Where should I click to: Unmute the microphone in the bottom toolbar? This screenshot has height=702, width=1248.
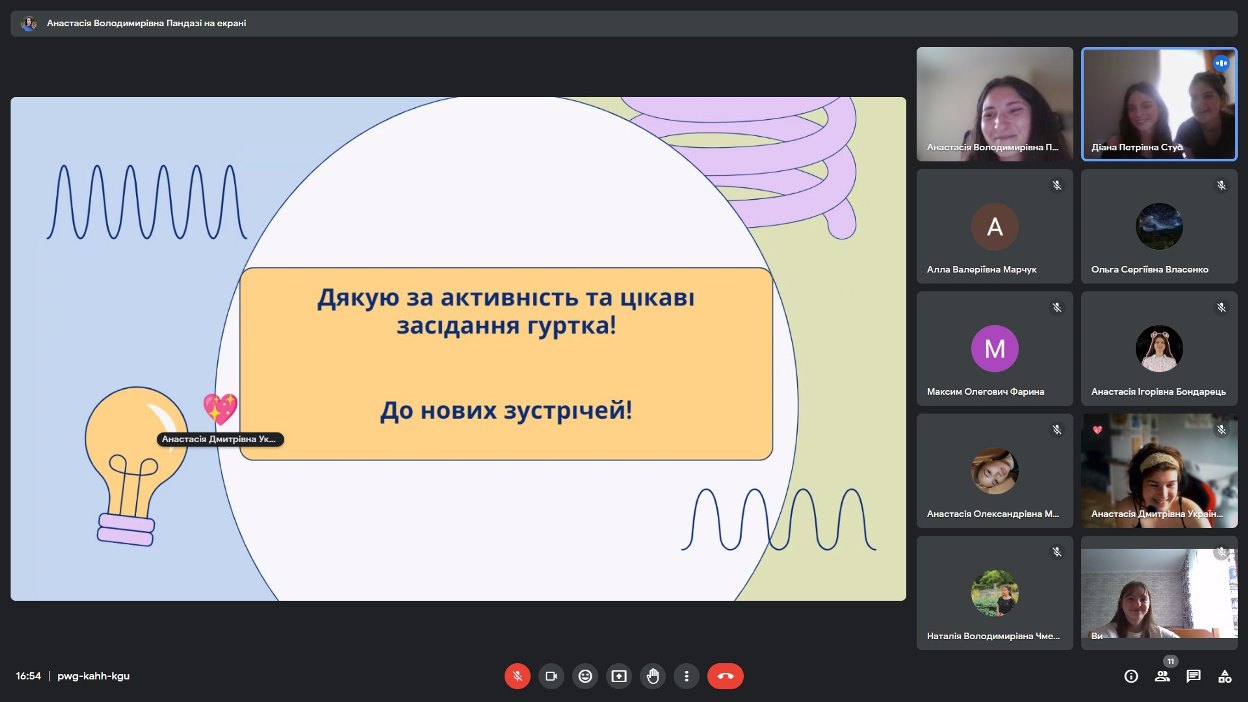pos(517,676)
